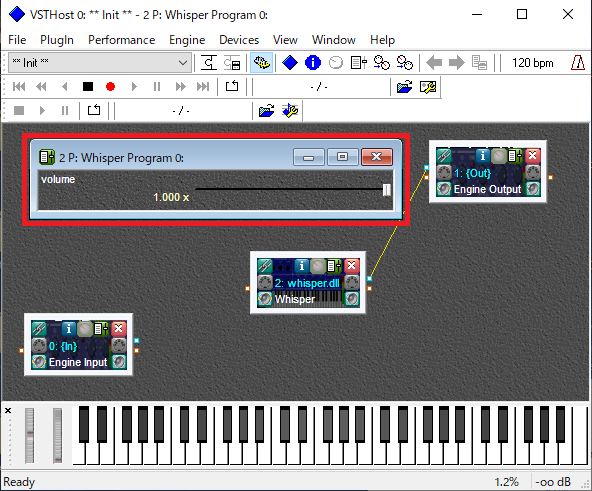Click the red record button in transport toolbar
This screenshot has width=592, height=491.
tap(110, 87)
